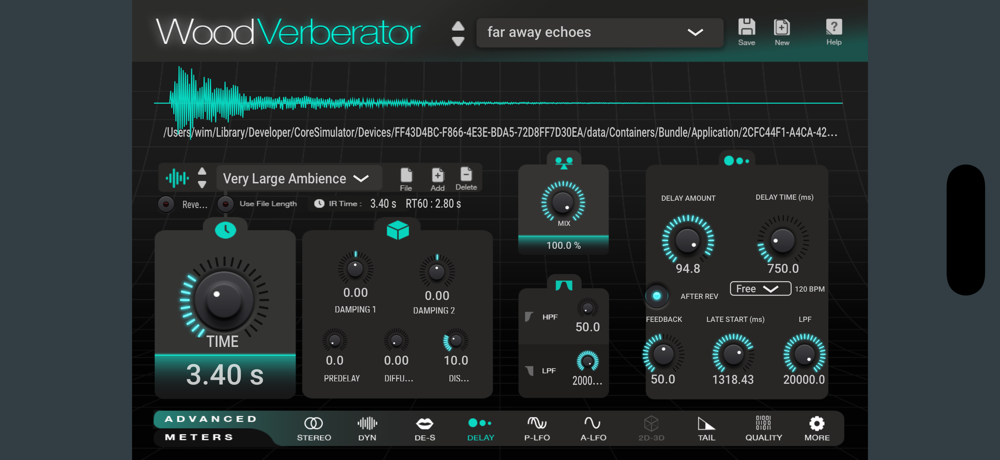Toggle the LPF filter shape icon
This screenshot has width=1000, height=460.
pyautogui.click(x=529, y=371)
